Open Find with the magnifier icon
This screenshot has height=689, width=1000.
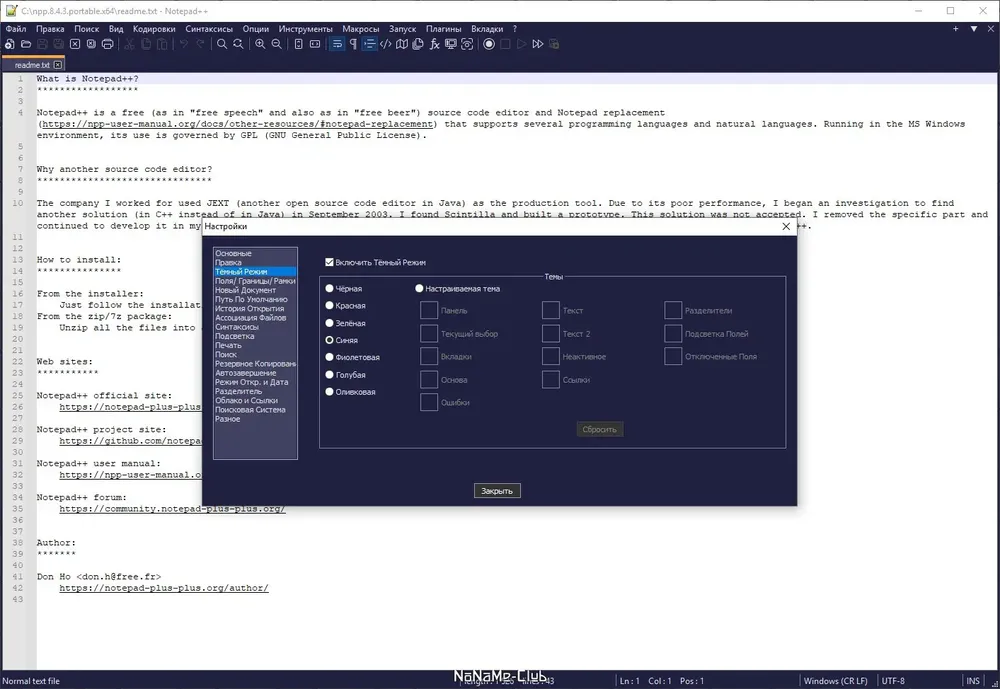click(x=221, y=44)
